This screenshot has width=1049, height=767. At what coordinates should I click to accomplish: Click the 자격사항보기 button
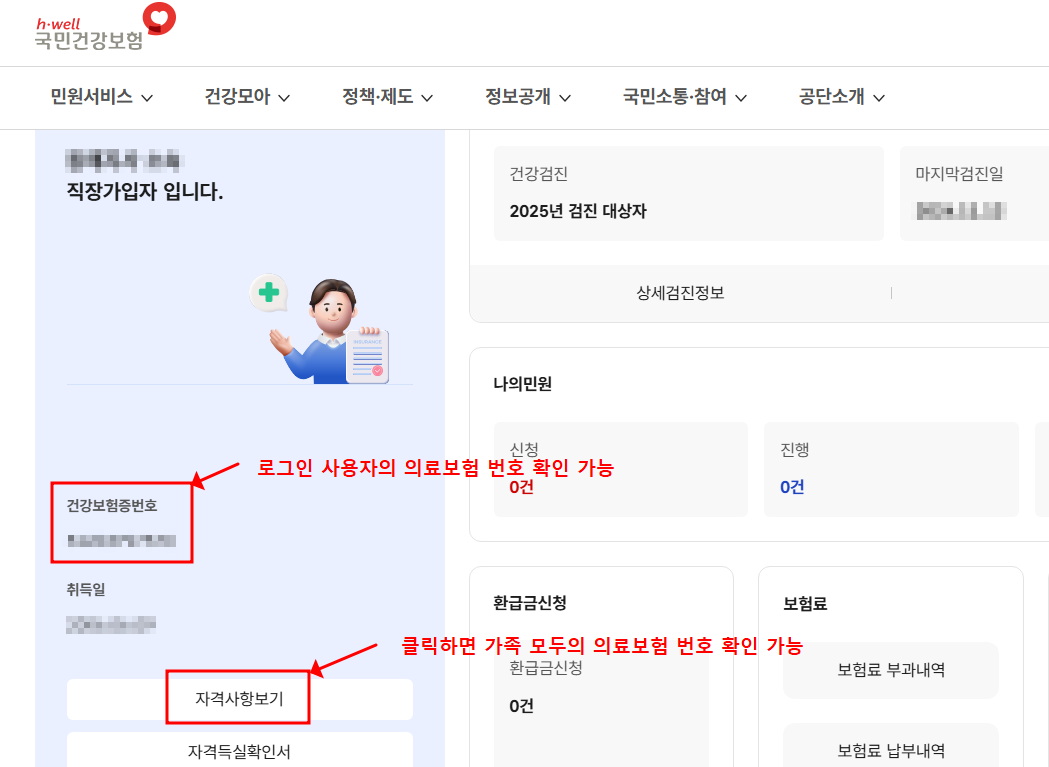pos(240,699)
